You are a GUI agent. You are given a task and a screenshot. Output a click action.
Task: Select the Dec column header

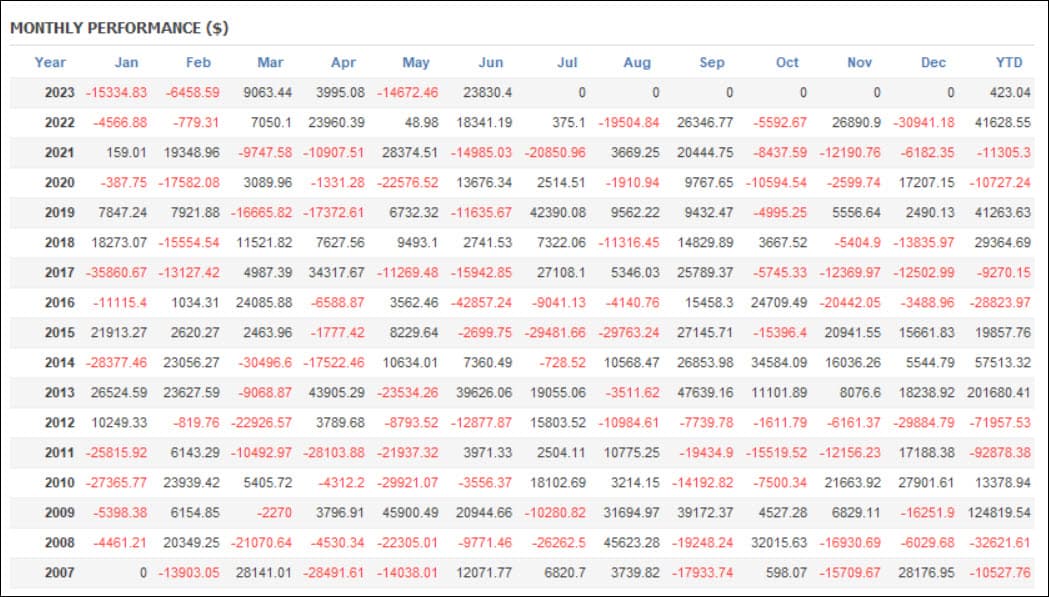[x=933, y=62]
